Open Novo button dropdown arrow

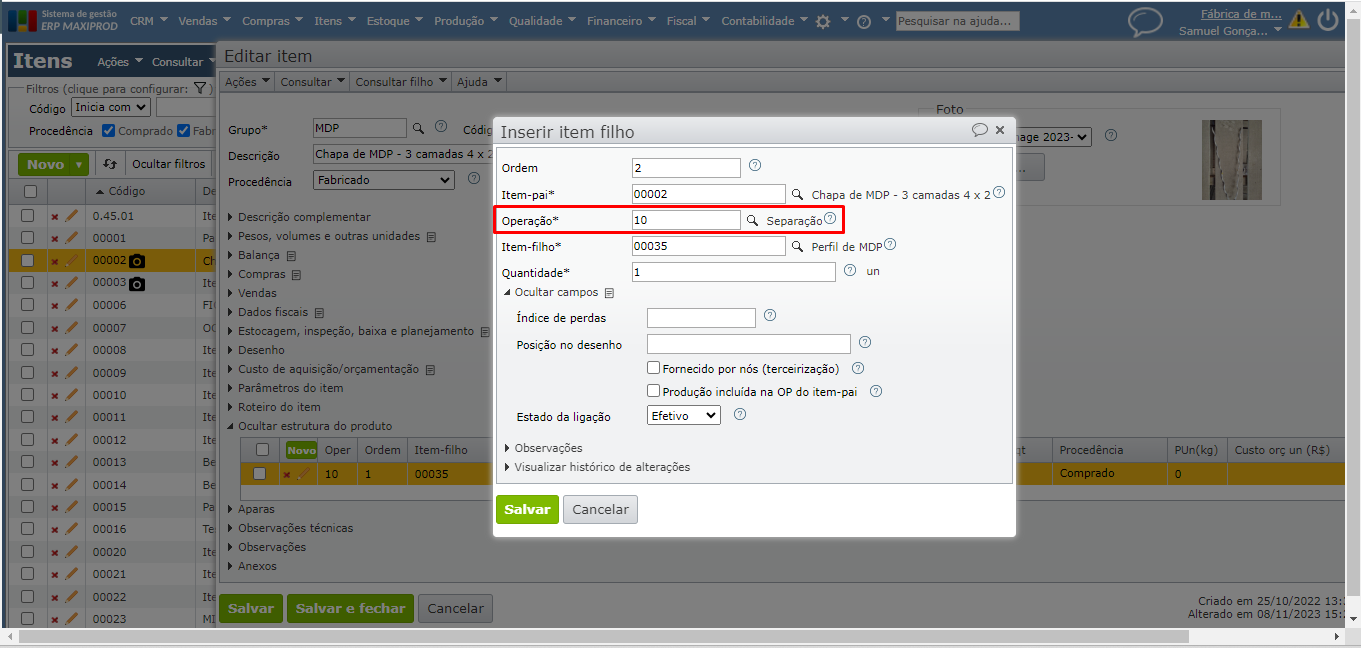point(80,164)
